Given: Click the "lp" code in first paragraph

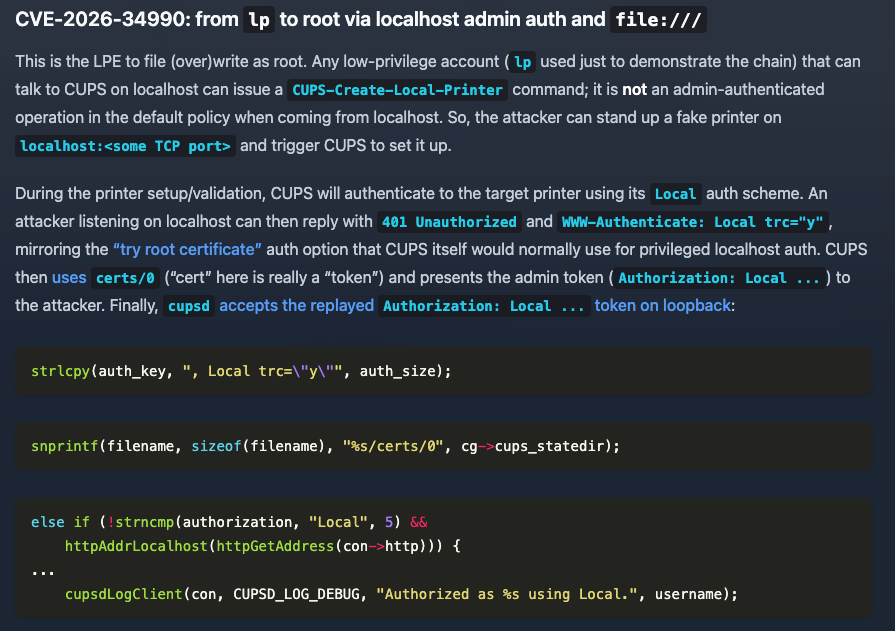Looking at the screenshot, I should click(522, 62).
